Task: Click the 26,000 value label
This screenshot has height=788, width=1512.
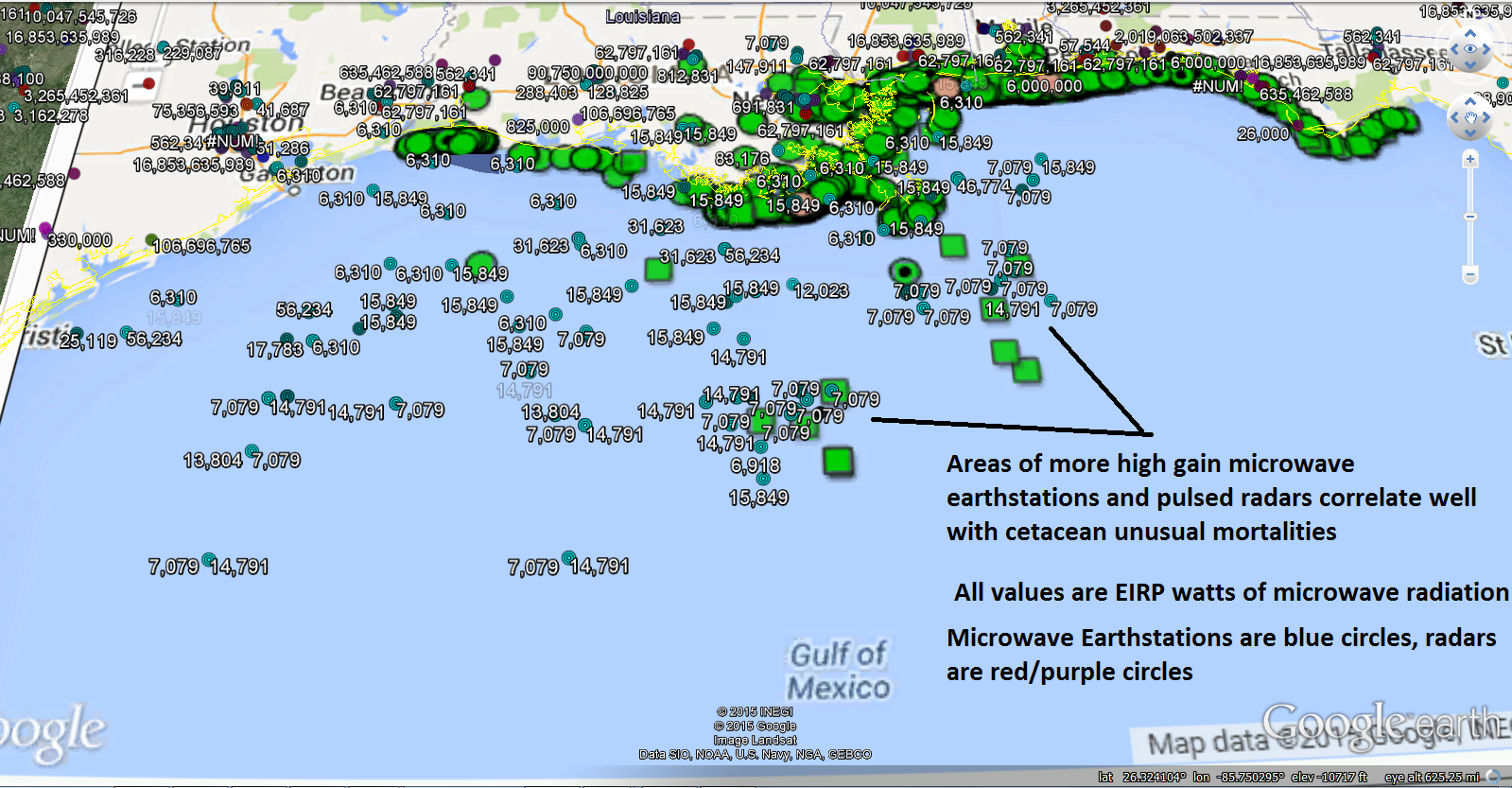Action: [1262, 134]
